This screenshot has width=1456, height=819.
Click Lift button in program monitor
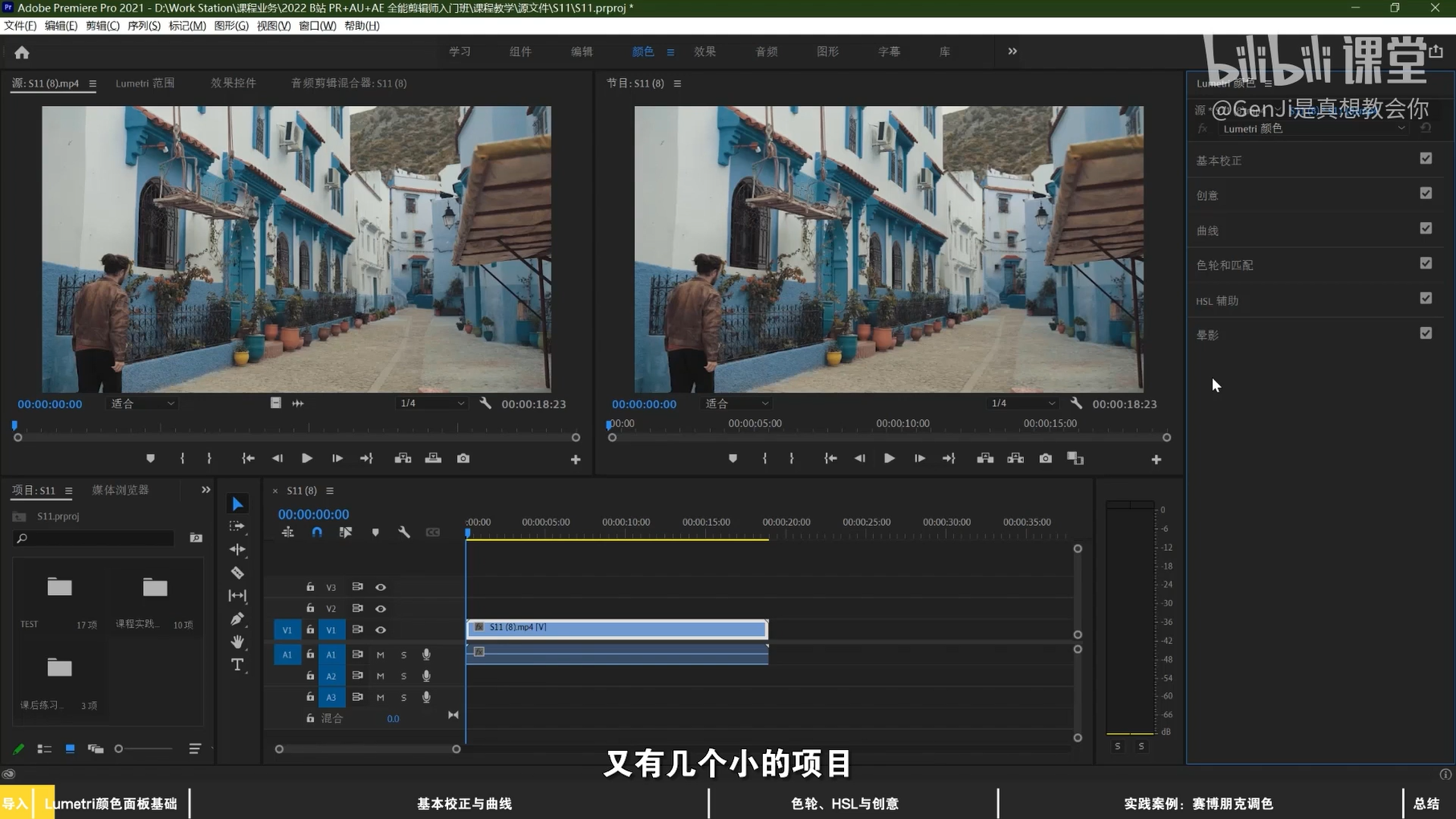(x=985, y=458)
